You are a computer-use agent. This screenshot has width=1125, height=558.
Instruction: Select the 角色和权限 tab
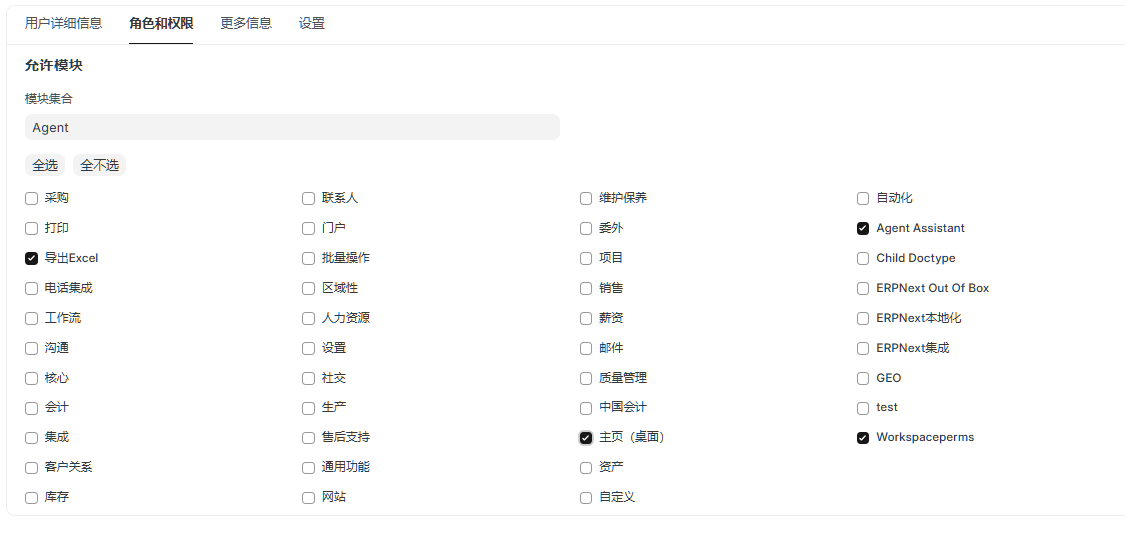(161, 23)
